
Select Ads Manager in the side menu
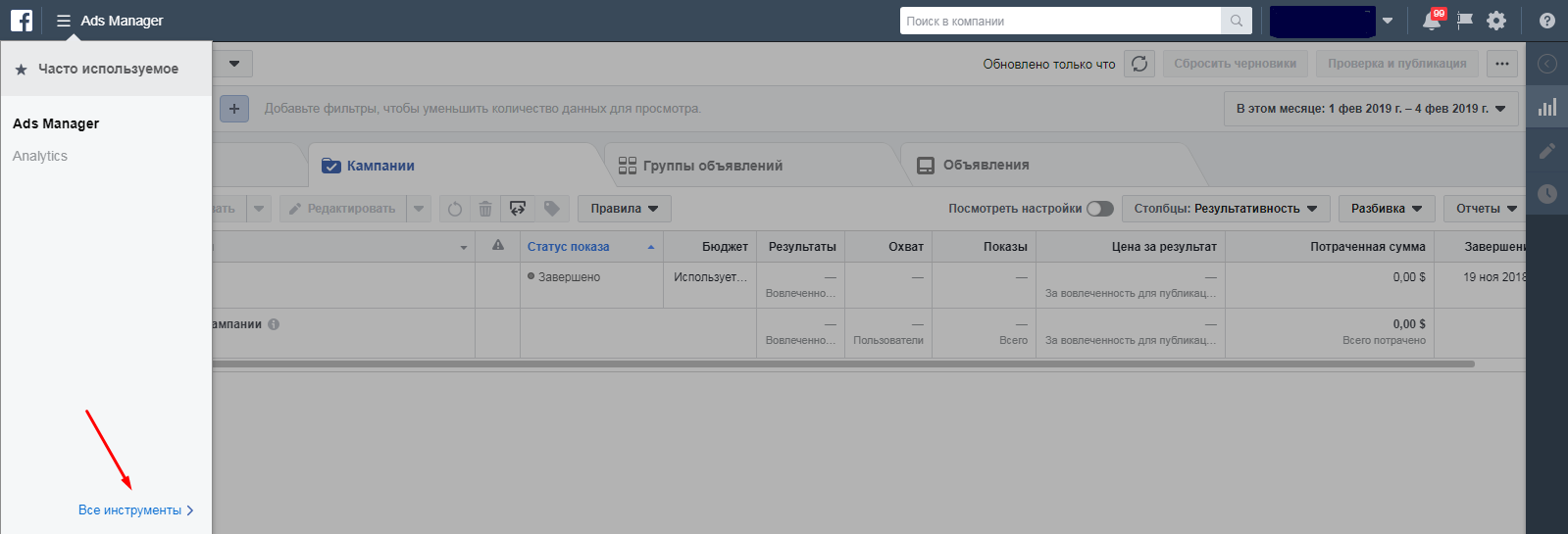tap(56, 123)
